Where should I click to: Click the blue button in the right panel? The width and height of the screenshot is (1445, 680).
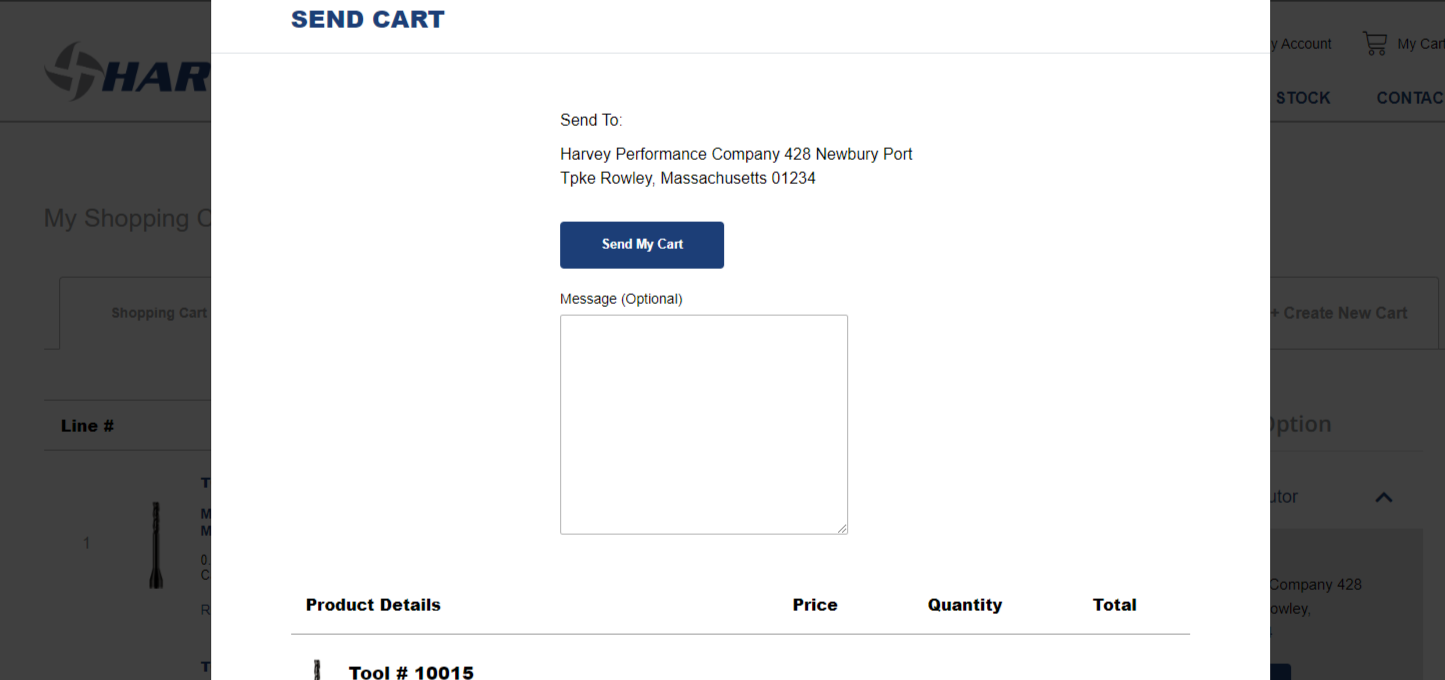[1283, 672]
